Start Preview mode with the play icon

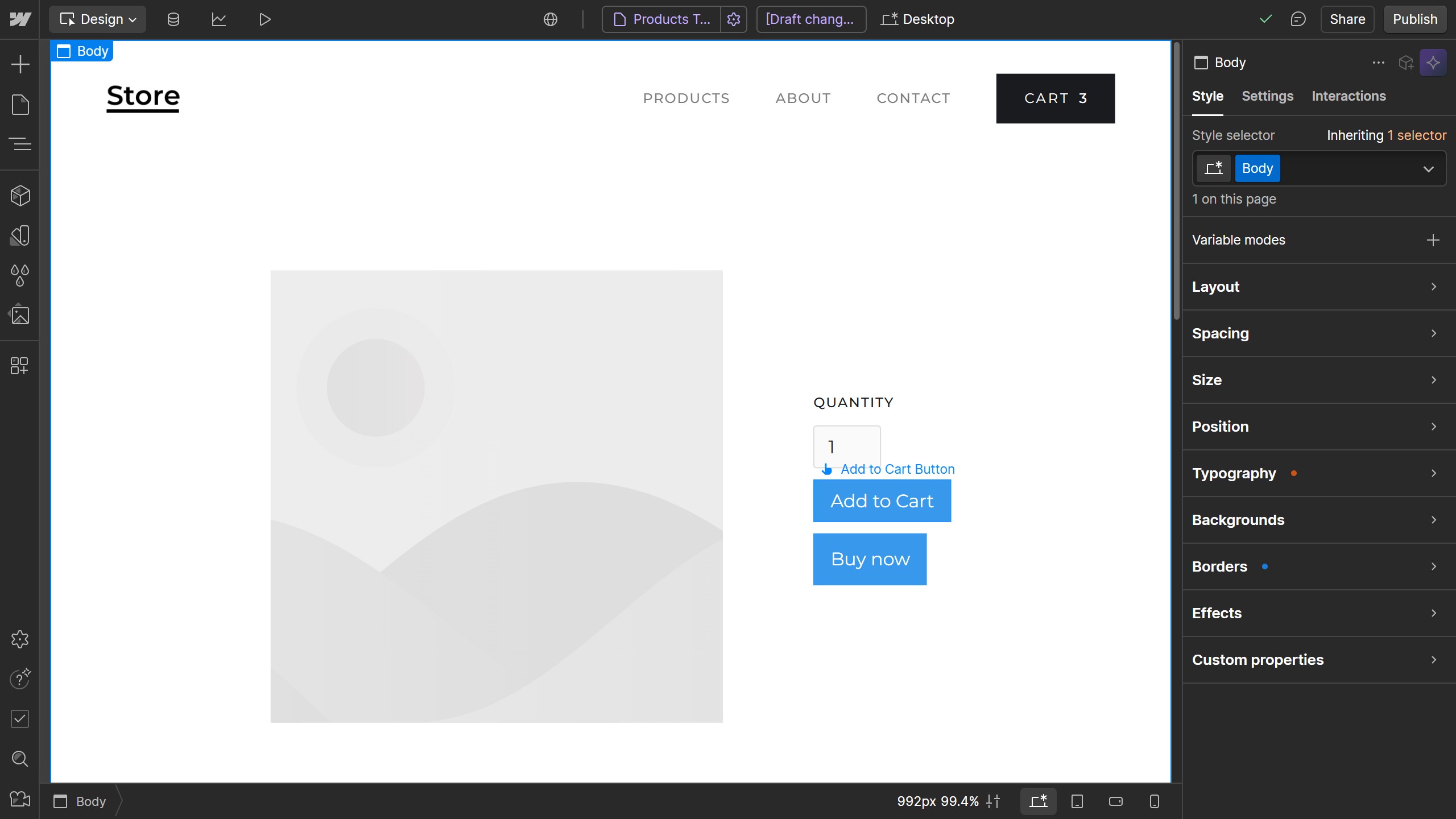click(264, 19)
